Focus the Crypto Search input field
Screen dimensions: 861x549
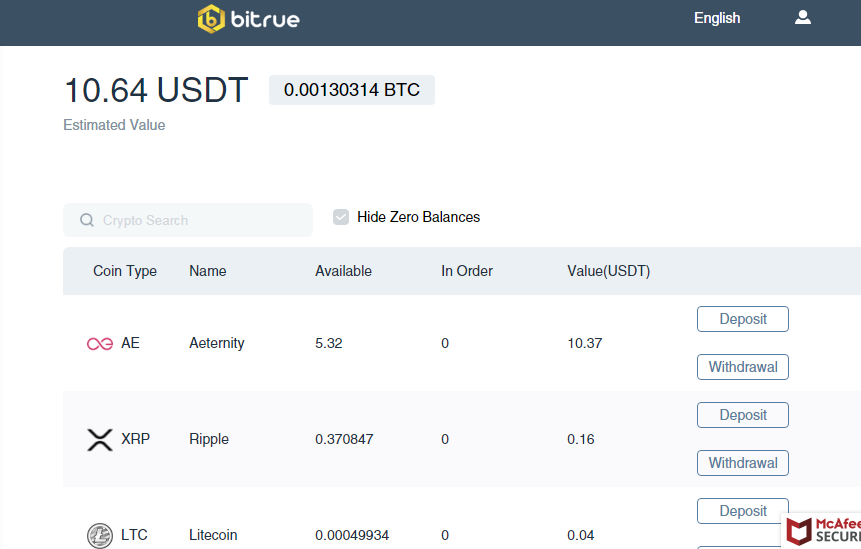(x=188, y=220)
